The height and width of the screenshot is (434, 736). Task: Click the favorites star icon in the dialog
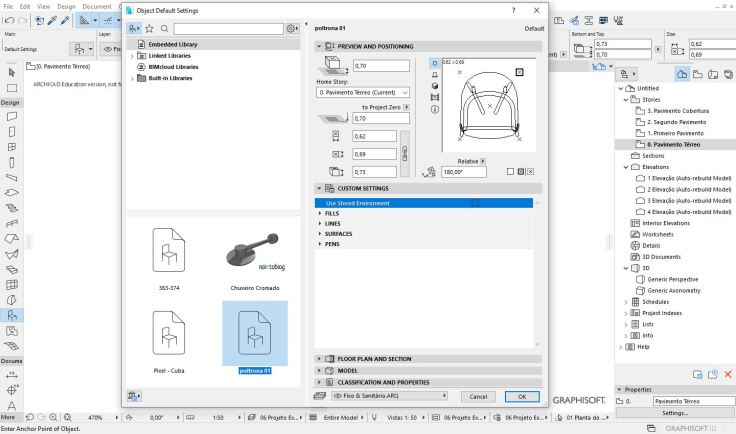click(149, 29)
